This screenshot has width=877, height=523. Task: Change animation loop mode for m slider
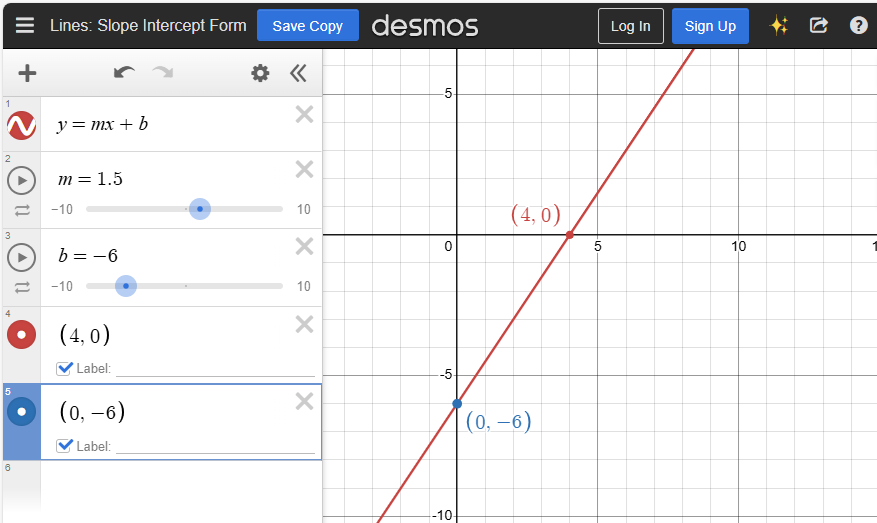point(21,210)
